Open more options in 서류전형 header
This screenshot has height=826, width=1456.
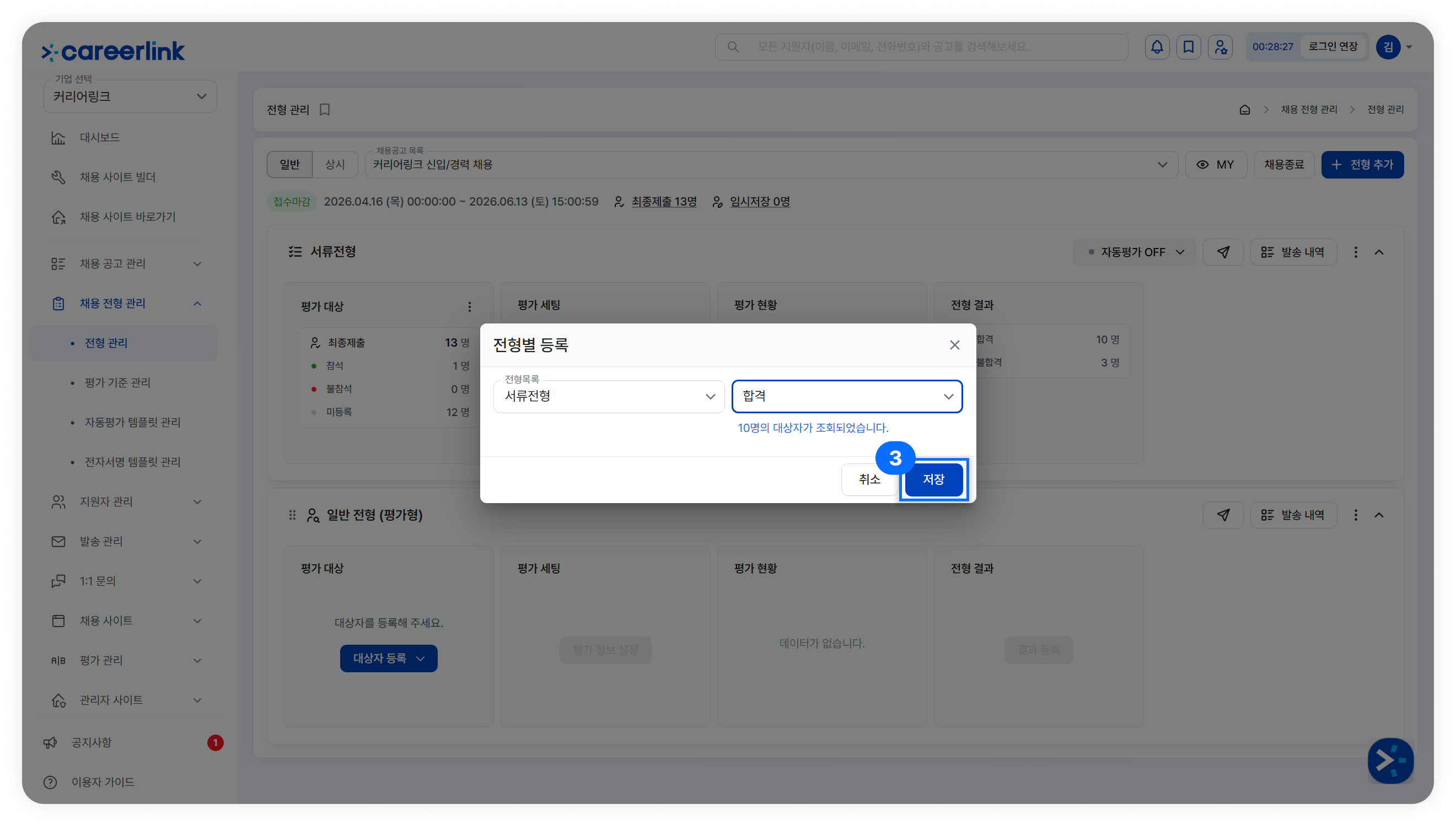click(x=1356, y=252)
